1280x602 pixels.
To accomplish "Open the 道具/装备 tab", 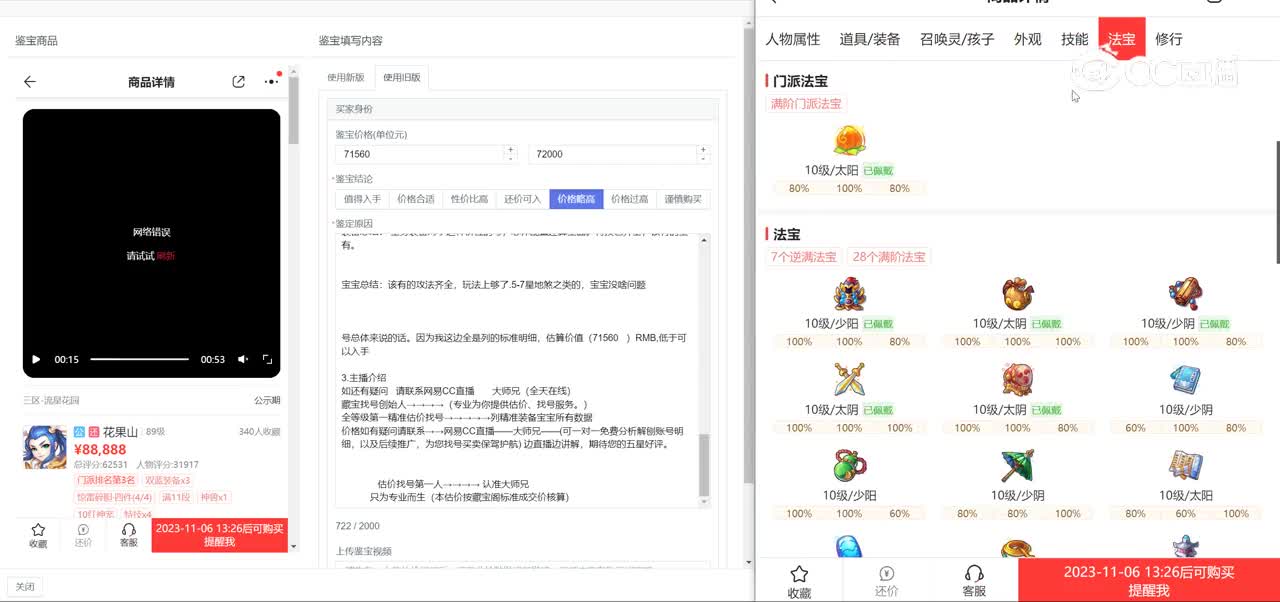I will (870, 39).
